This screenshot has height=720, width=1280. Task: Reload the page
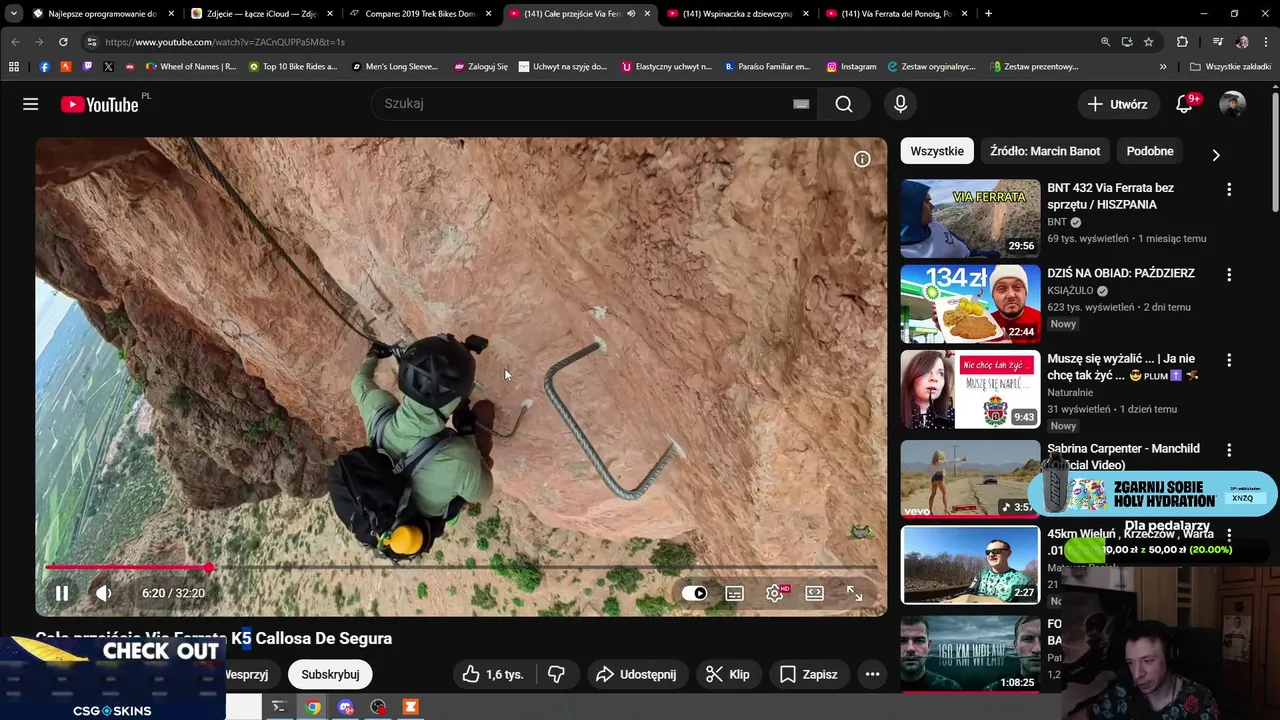coord(63,42)
